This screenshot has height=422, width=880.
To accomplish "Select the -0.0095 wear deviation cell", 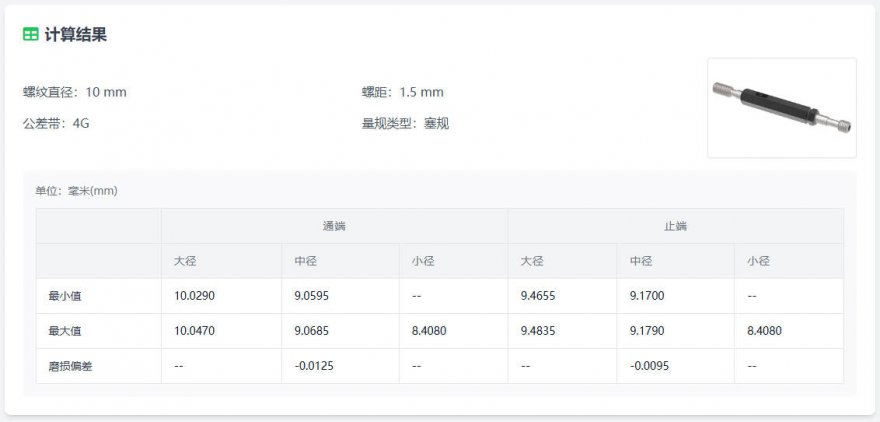I will click(649, 366).
